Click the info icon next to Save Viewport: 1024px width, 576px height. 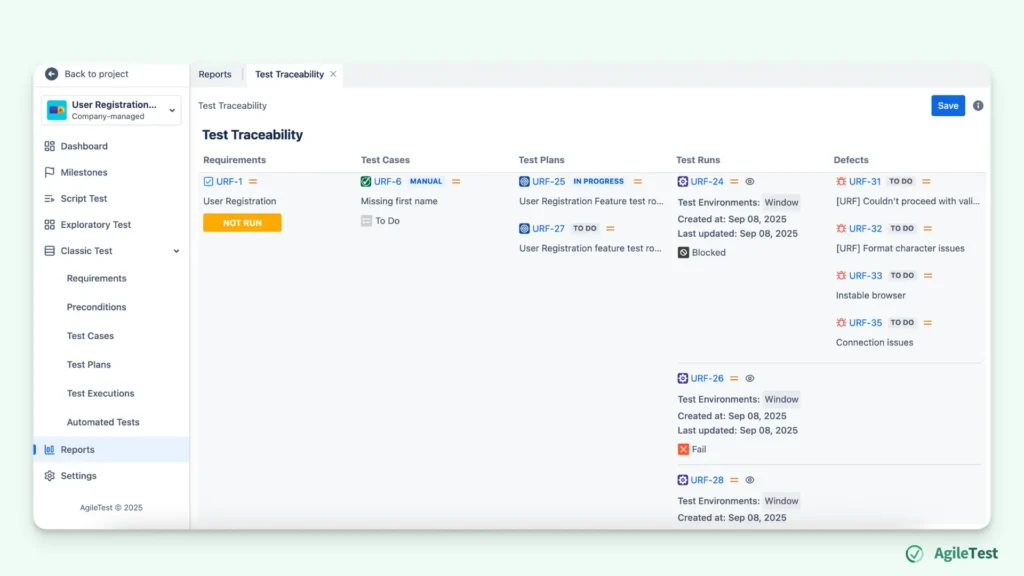pos(978,106)
